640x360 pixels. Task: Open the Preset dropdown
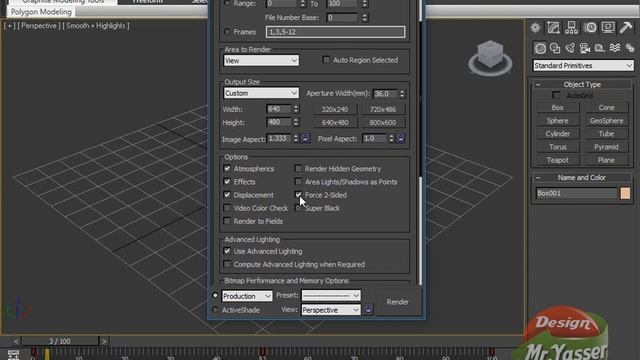(331, 295)
